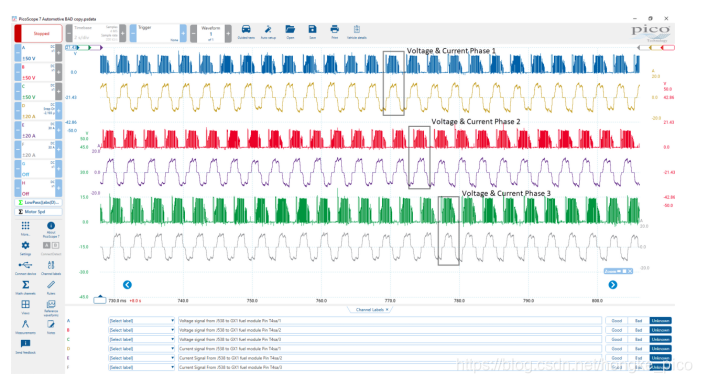The width and height of the screenshot is (702, 383).
Task: Close the Zoom overview box
Action: coord(629,271)
